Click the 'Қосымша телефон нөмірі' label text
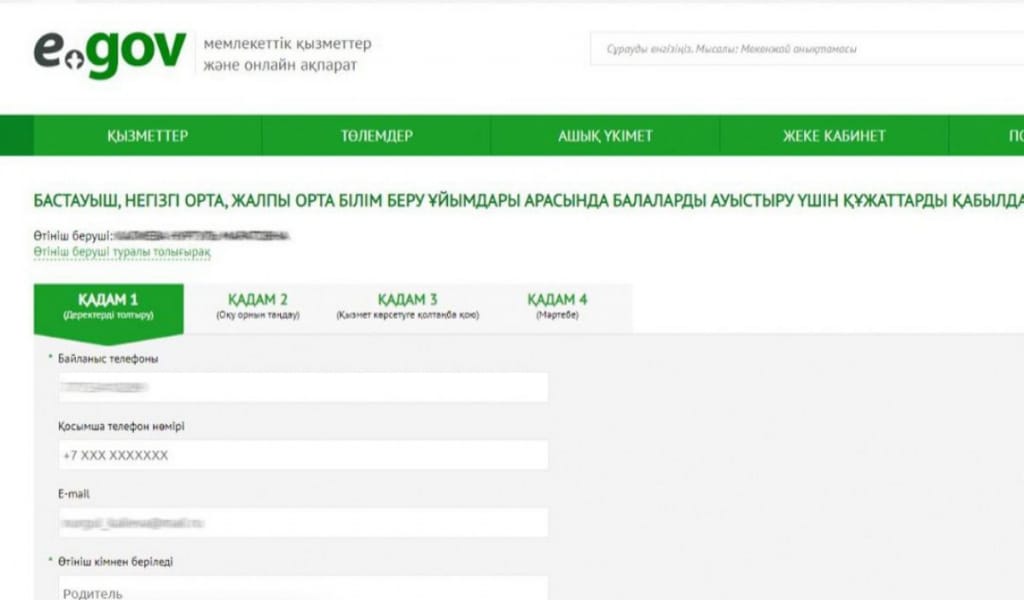This screenshot has height=600, width=1024. (121, 426)
